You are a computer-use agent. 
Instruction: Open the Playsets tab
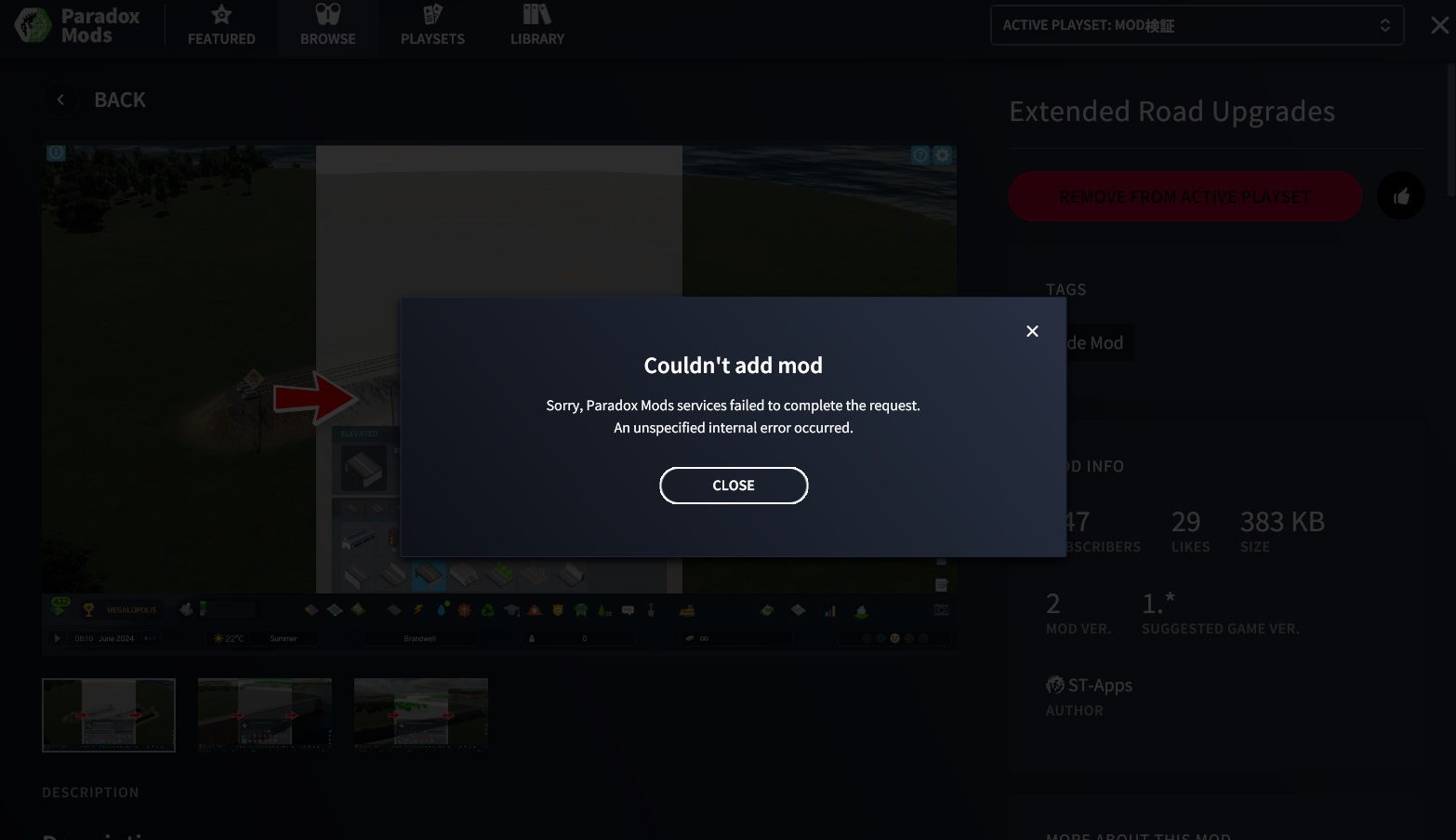pyautogui.click(x=432, y=26)
